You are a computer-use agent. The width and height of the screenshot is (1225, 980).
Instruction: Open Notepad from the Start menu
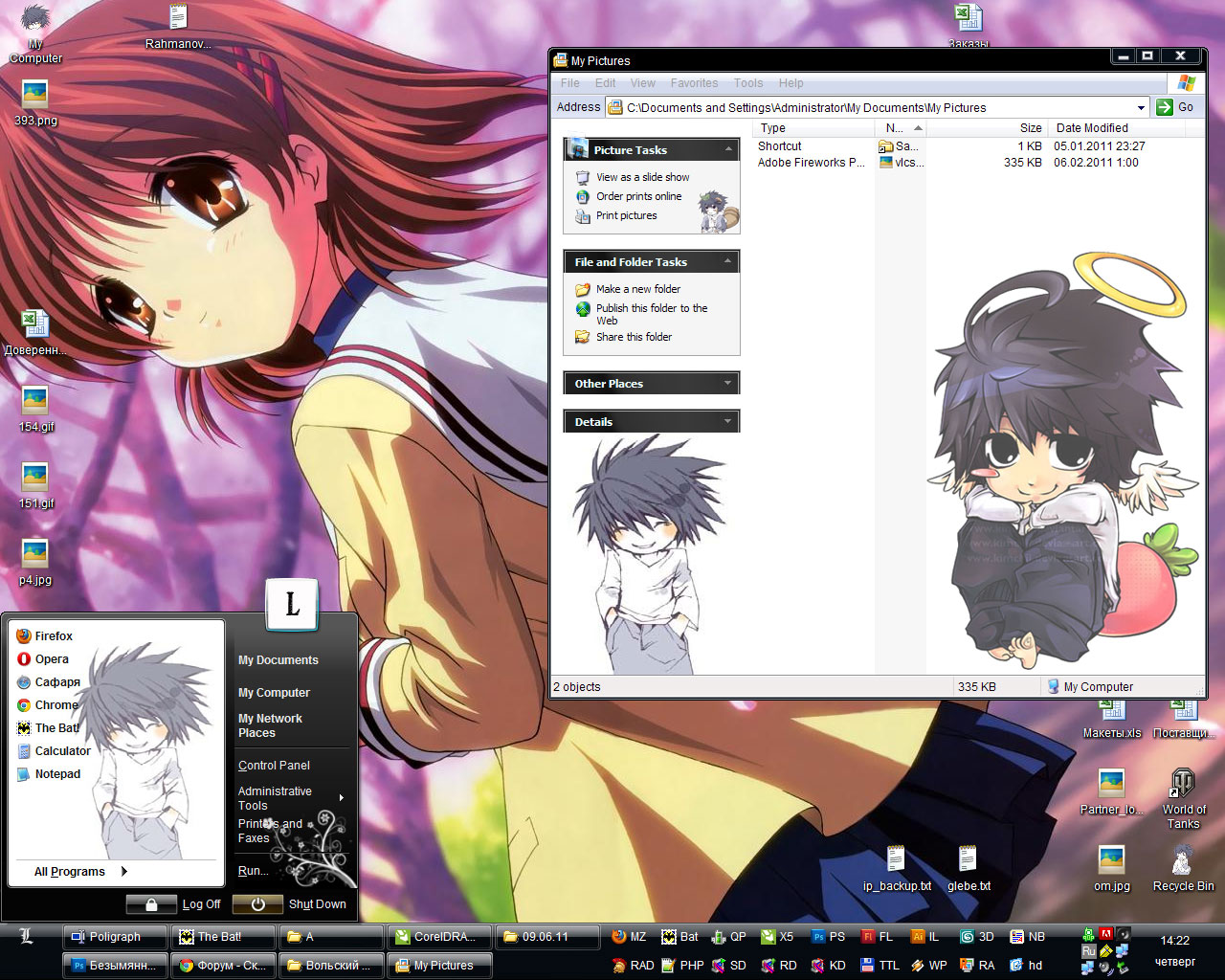[48, 773]
